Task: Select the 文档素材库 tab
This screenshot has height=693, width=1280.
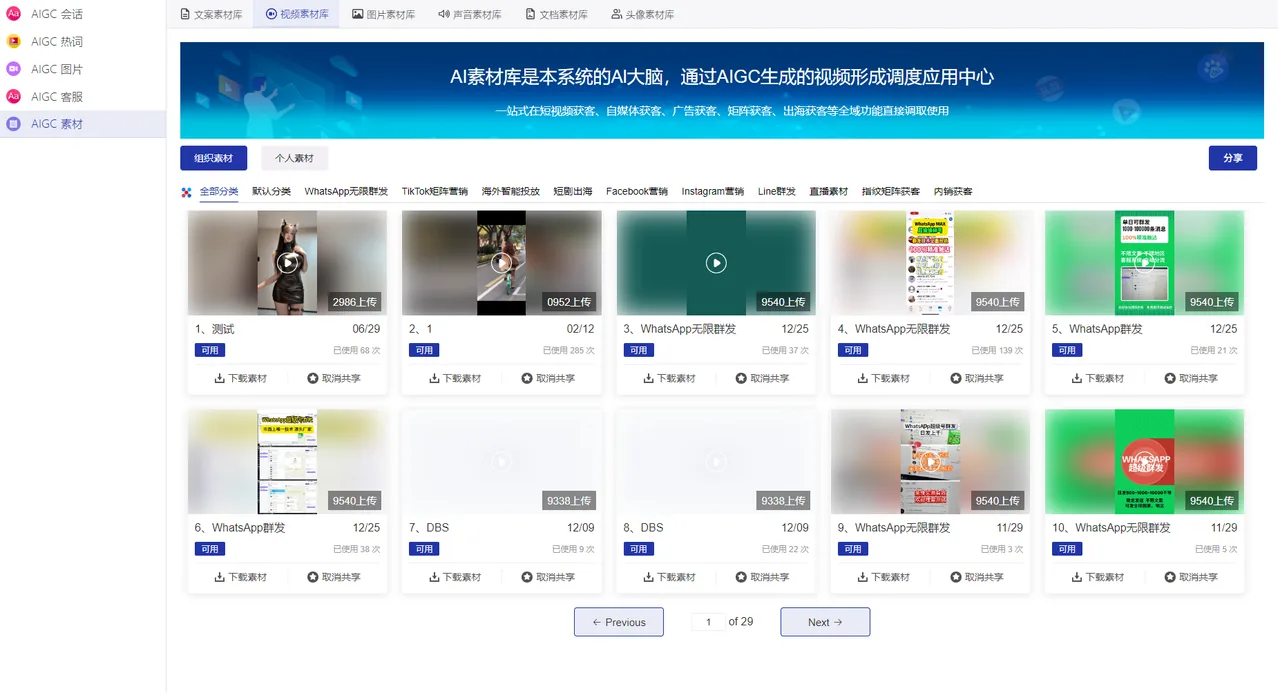Action: (x=557, y=14)
